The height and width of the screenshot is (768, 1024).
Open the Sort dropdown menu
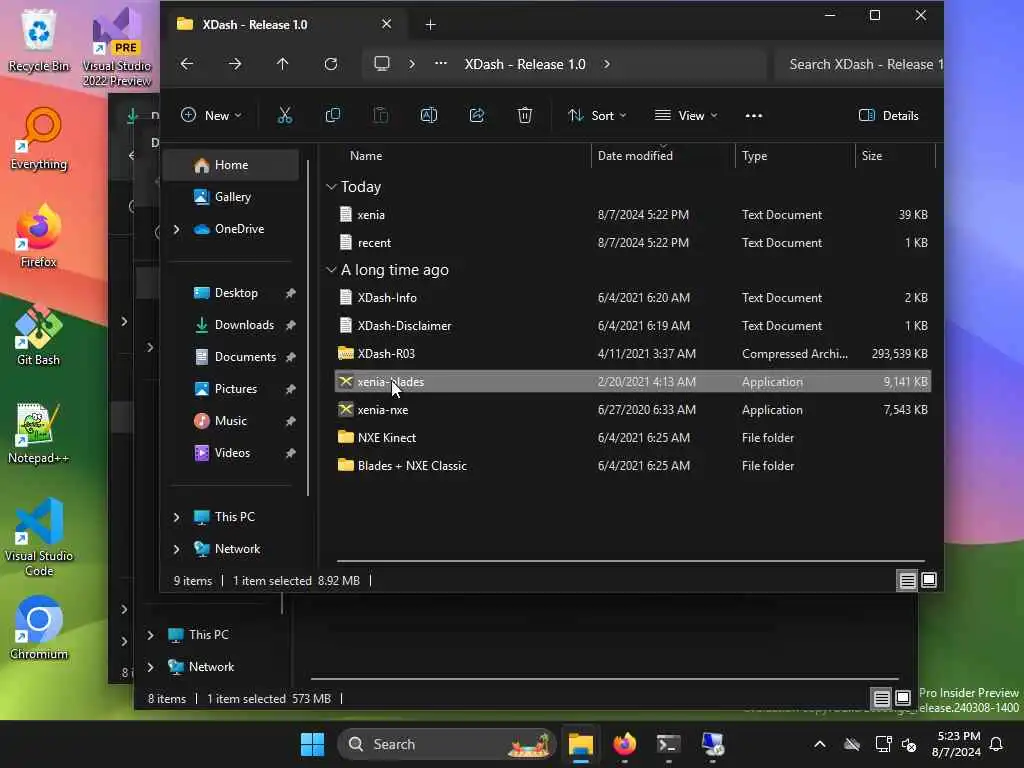click(x=597, y=116)
